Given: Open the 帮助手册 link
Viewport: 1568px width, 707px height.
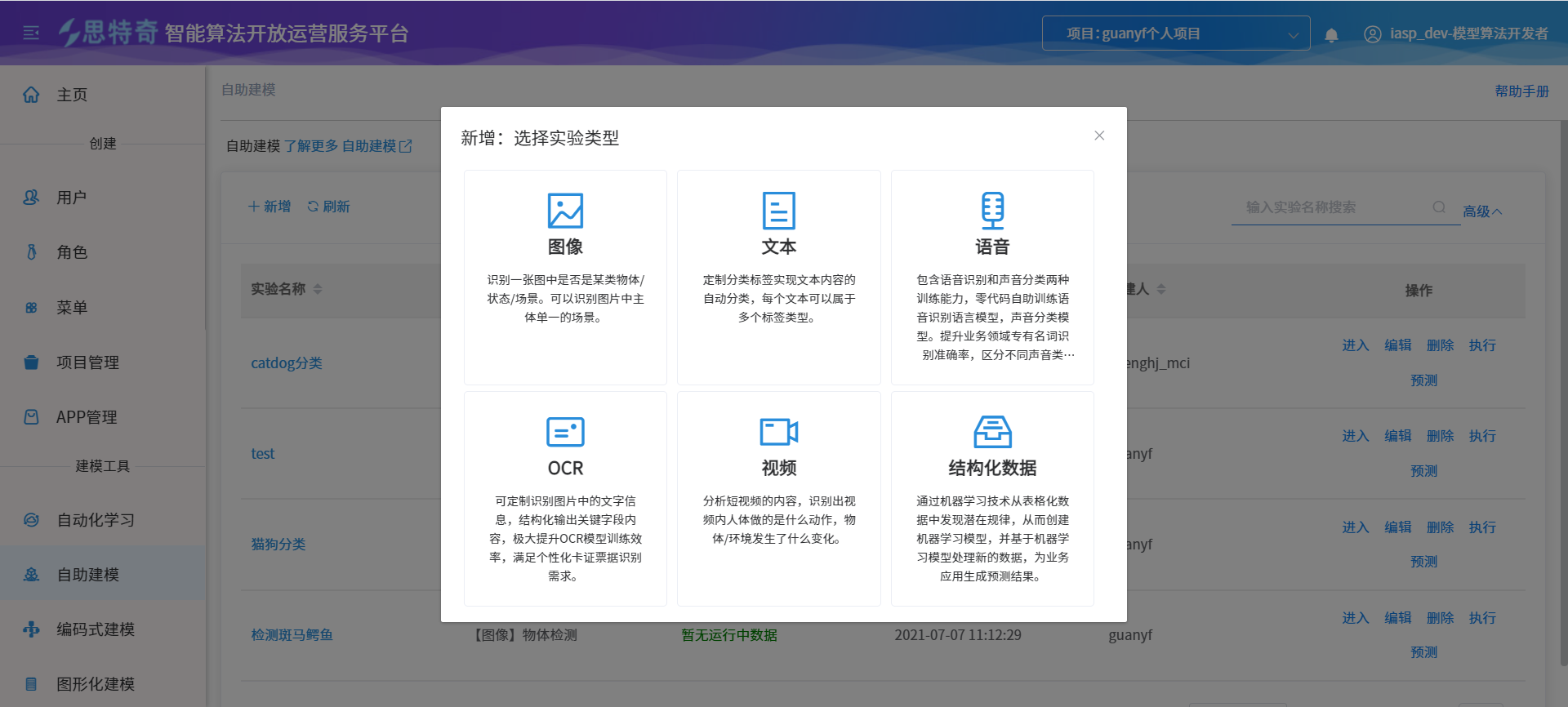Looking at the screenshot, I should (x=1521, y=91).
